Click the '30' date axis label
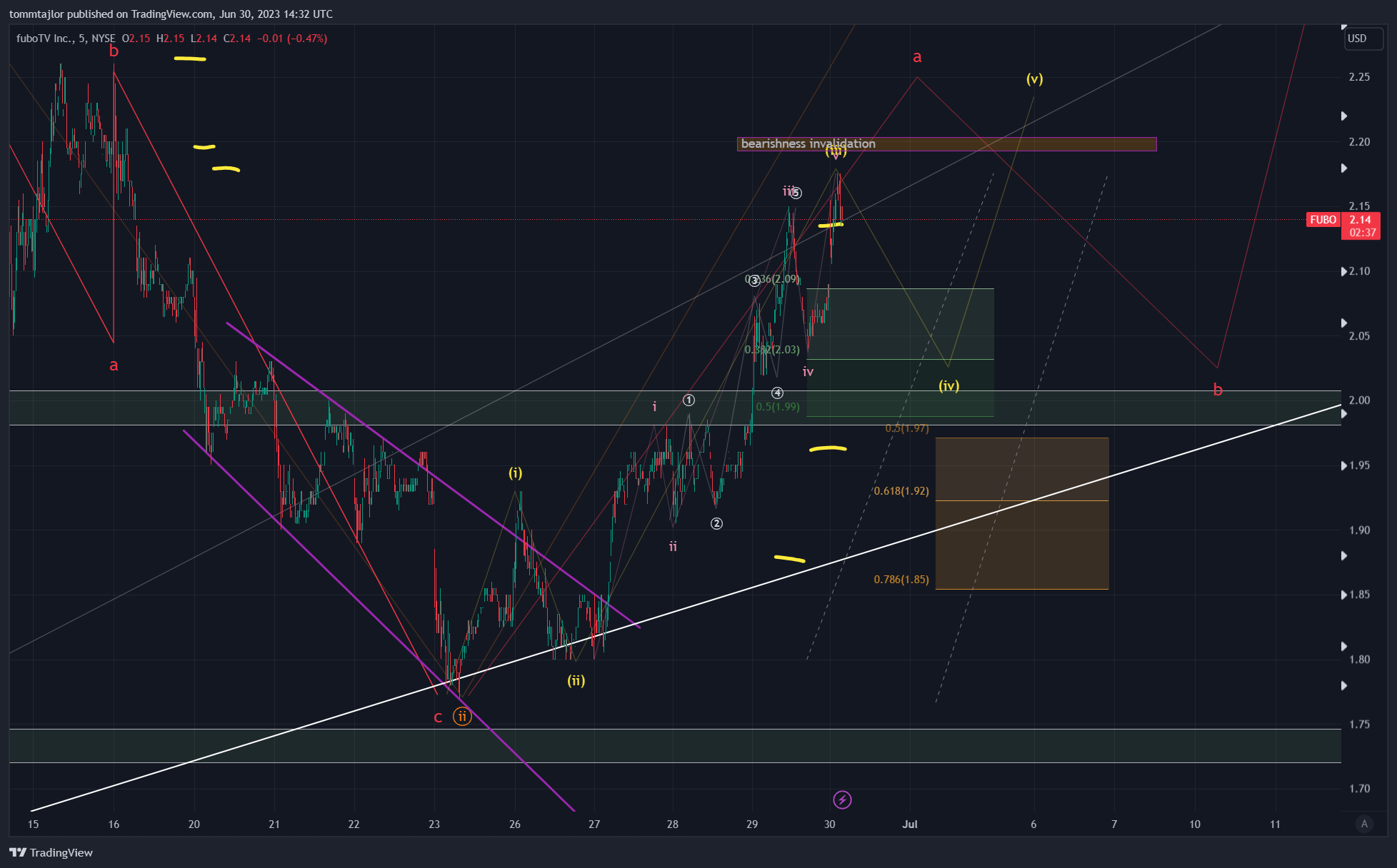Screen dimensions: 1397x868 829,824
